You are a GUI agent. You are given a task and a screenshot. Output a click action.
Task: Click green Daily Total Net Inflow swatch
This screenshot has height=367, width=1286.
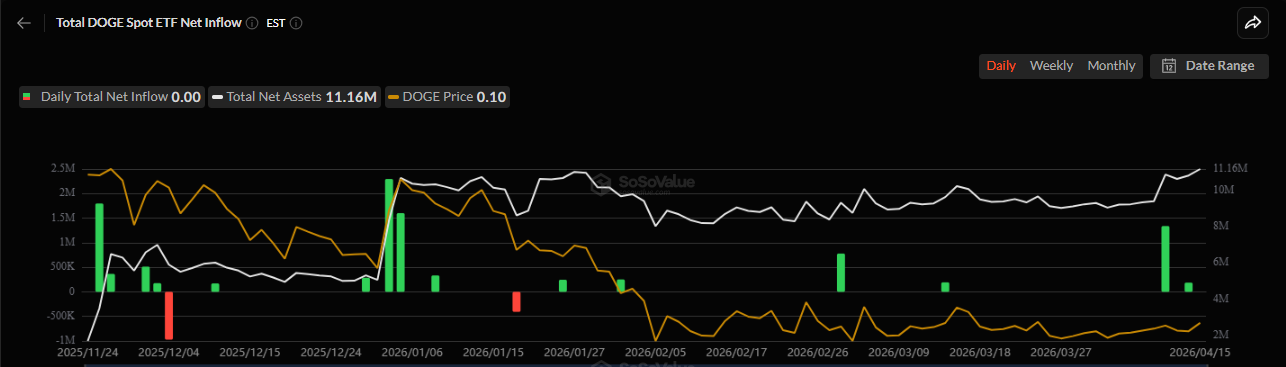[x=27, y=97]
